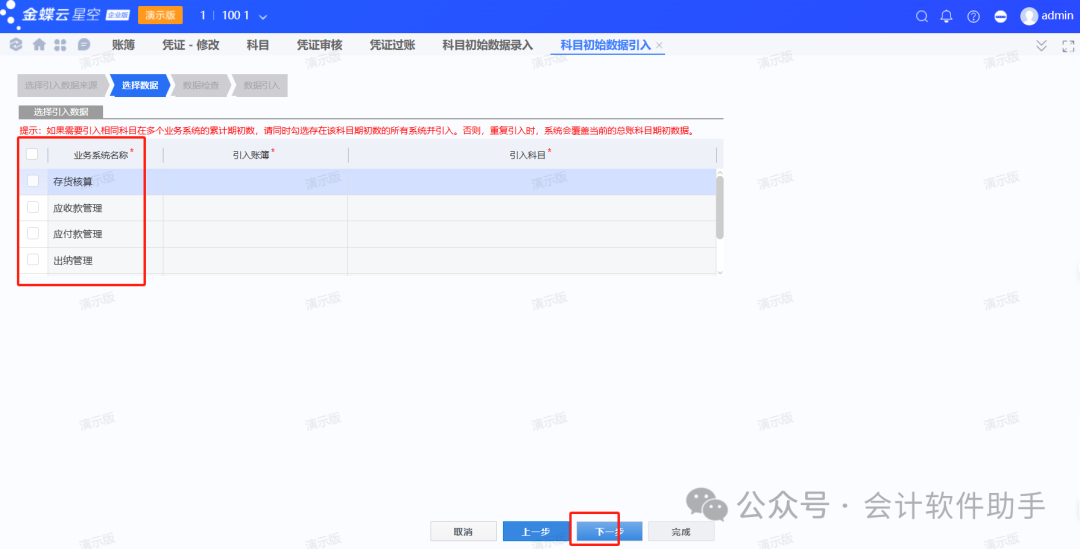
Task: Open search via the magnifier icon
Action: (x=922, y=16)
